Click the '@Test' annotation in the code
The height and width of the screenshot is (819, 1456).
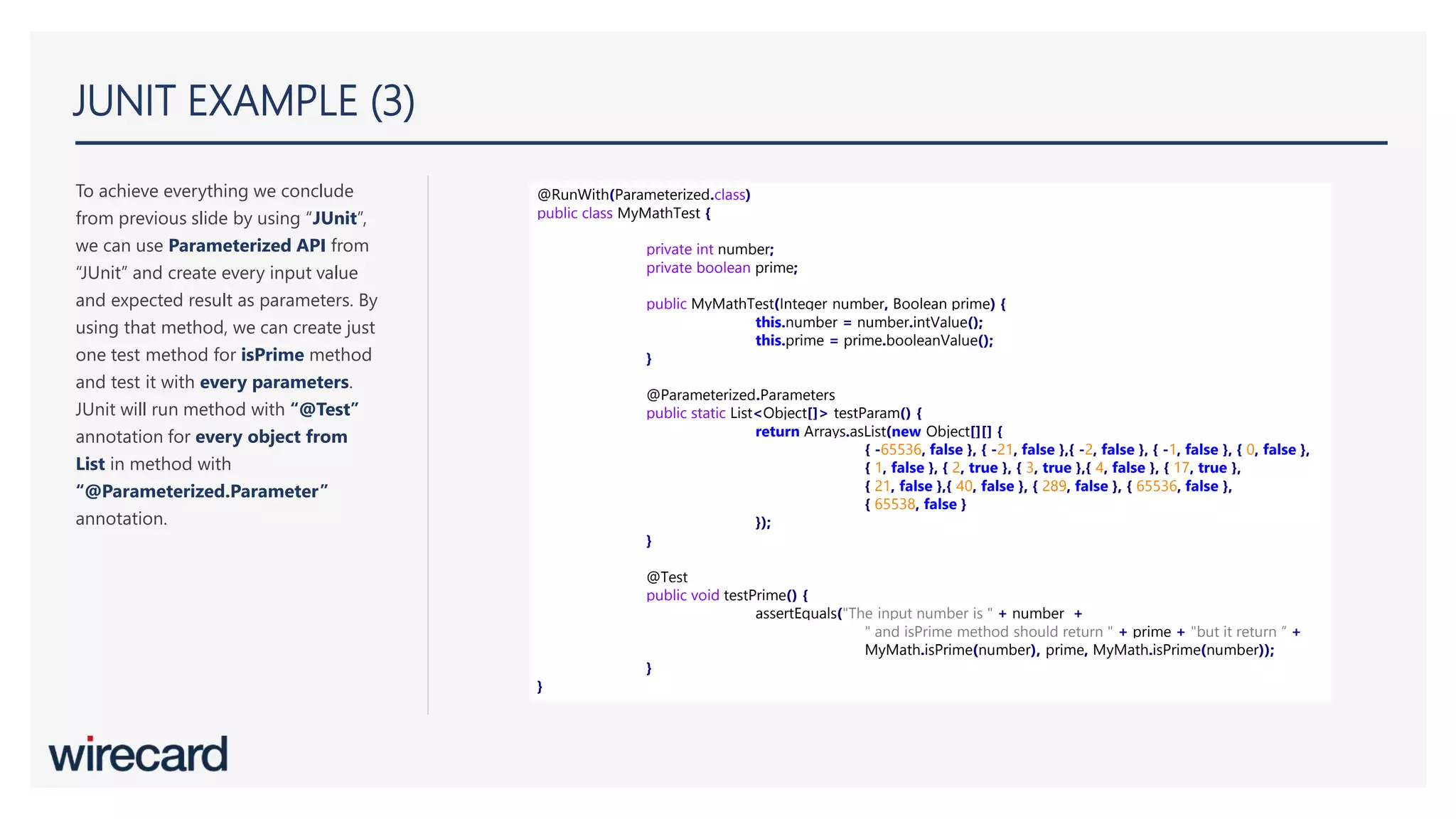667,577
